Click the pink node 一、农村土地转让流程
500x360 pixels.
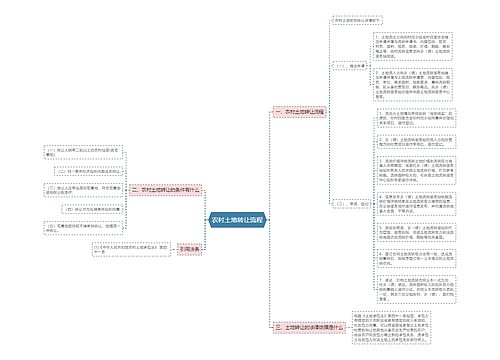coord(300,112)
